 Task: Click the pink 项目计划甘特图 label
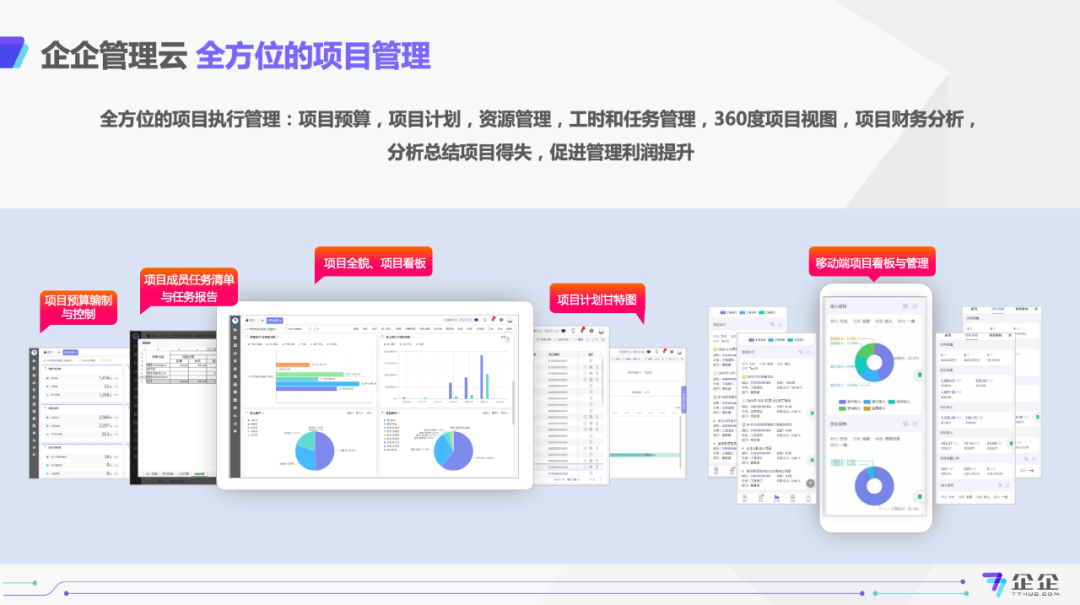coord(599,301)
